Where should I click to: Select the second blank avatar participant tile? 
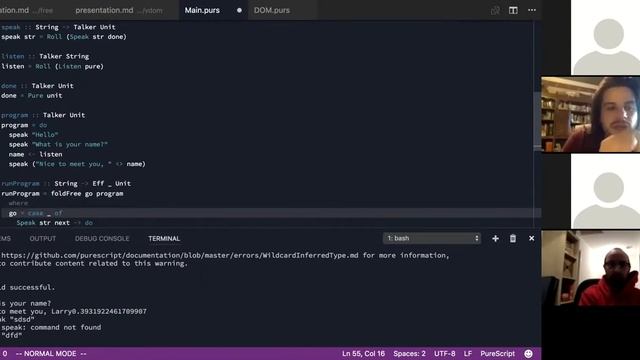(x=605, y=191)
